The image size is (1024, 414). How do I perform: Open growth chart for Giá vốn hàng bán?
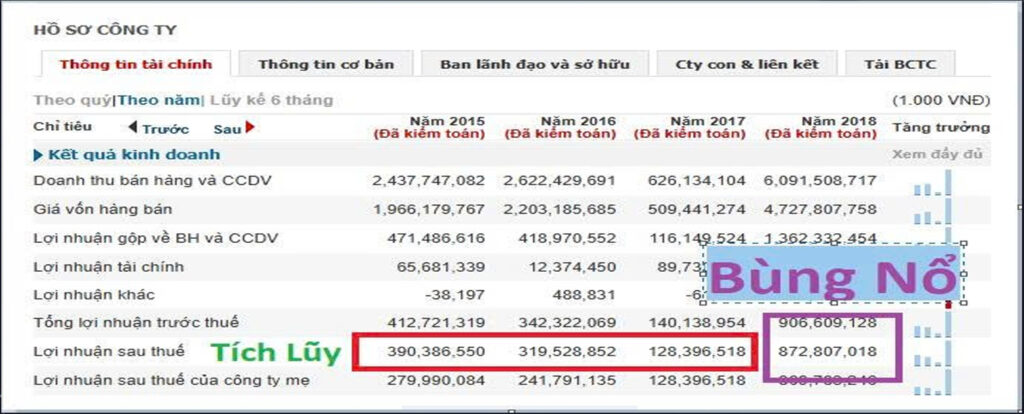pyautogui.click(x=933, y=212)
